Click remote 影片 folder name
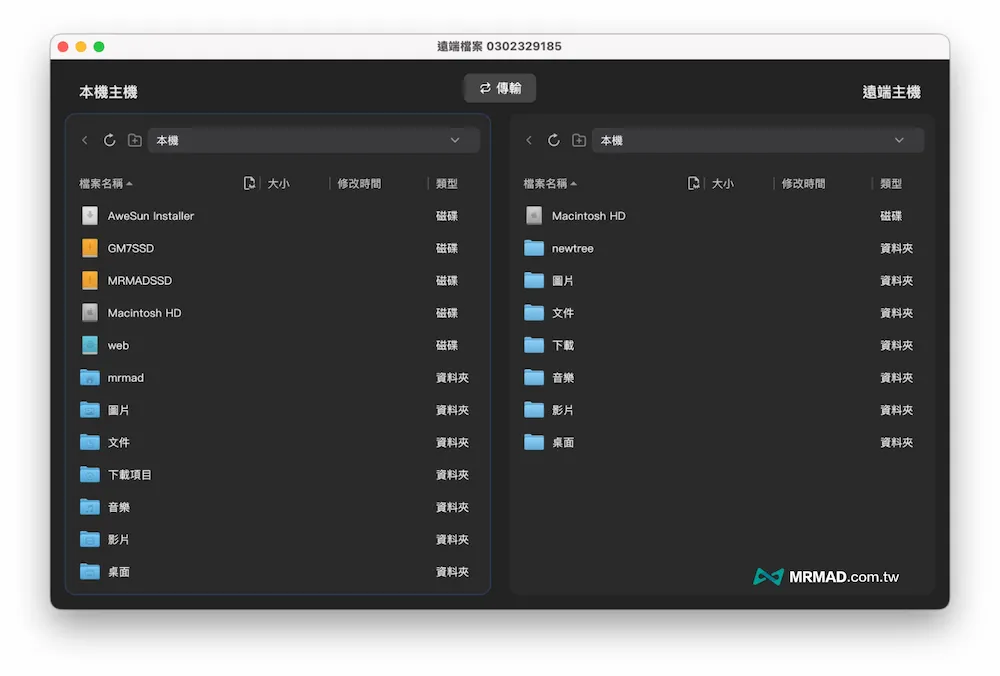The width and height of the screenshot is (1000, 676). coord(562,410)
